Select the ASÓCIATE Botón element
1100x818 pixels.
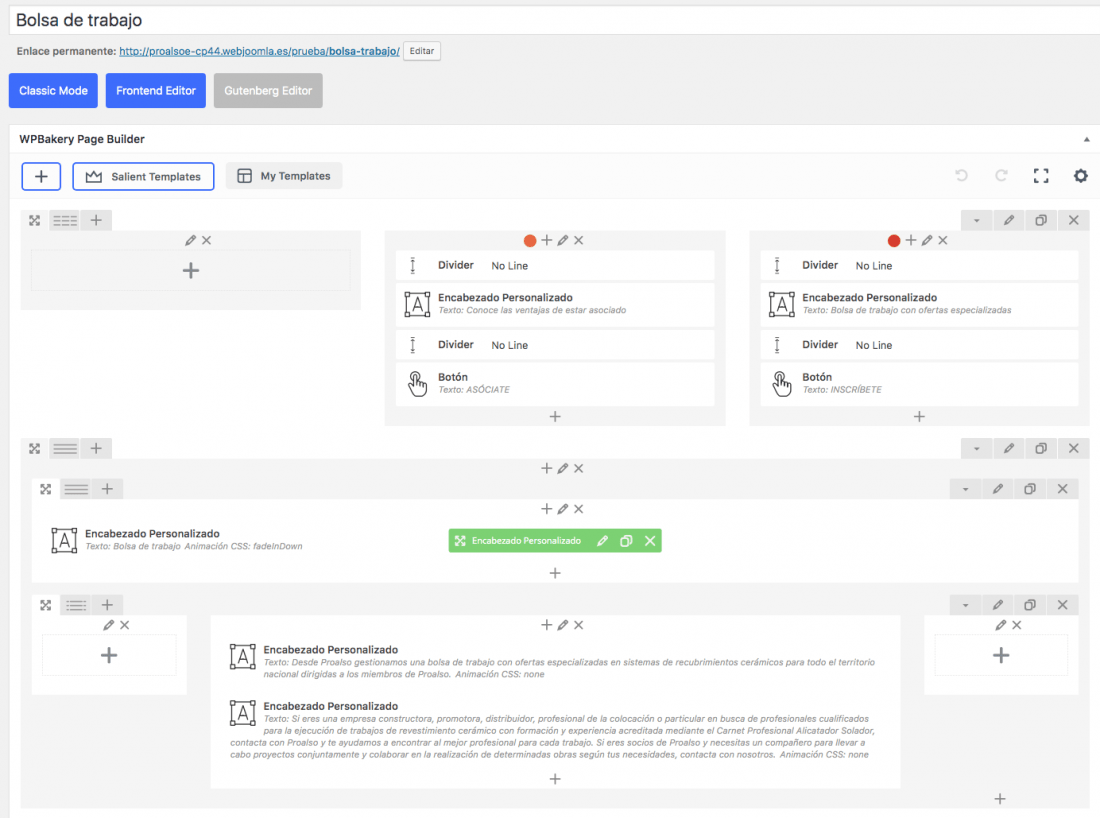pos(555,383)
